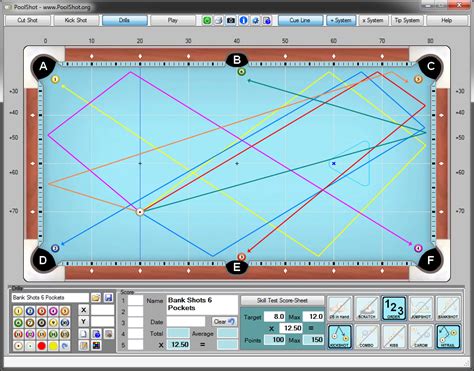The width and height of the screenshot is (474, 371).
Task: Open the Help menu
Action: point(446,20)
